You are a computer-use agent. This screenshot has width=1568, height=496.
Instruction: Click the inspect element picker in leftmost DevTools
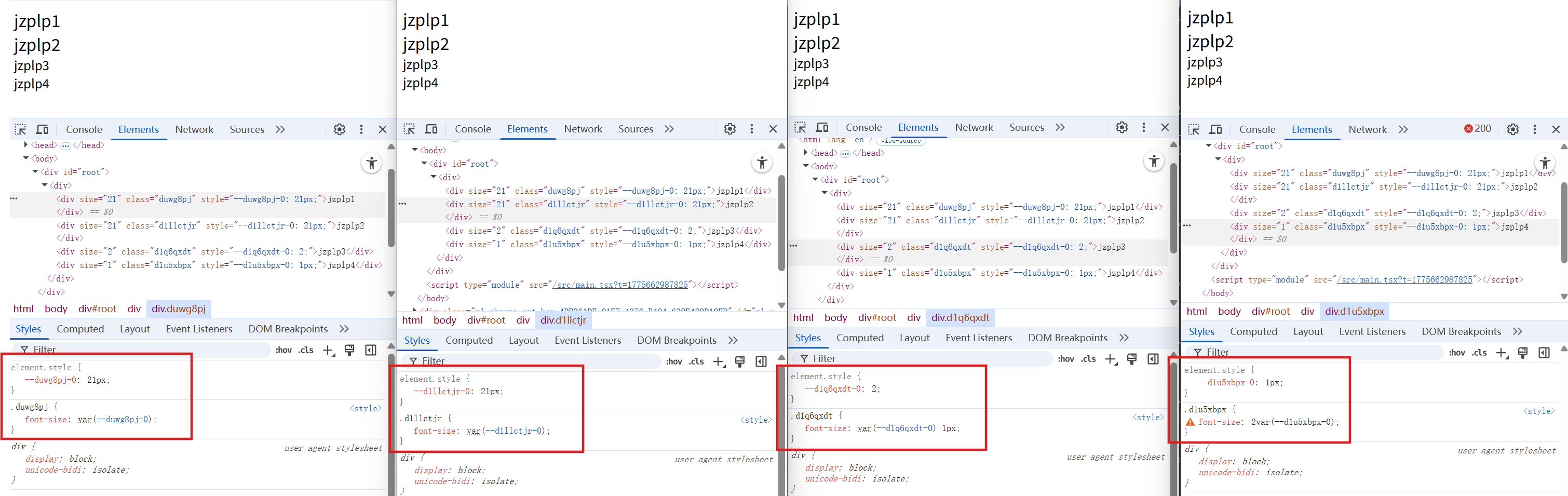21,130
